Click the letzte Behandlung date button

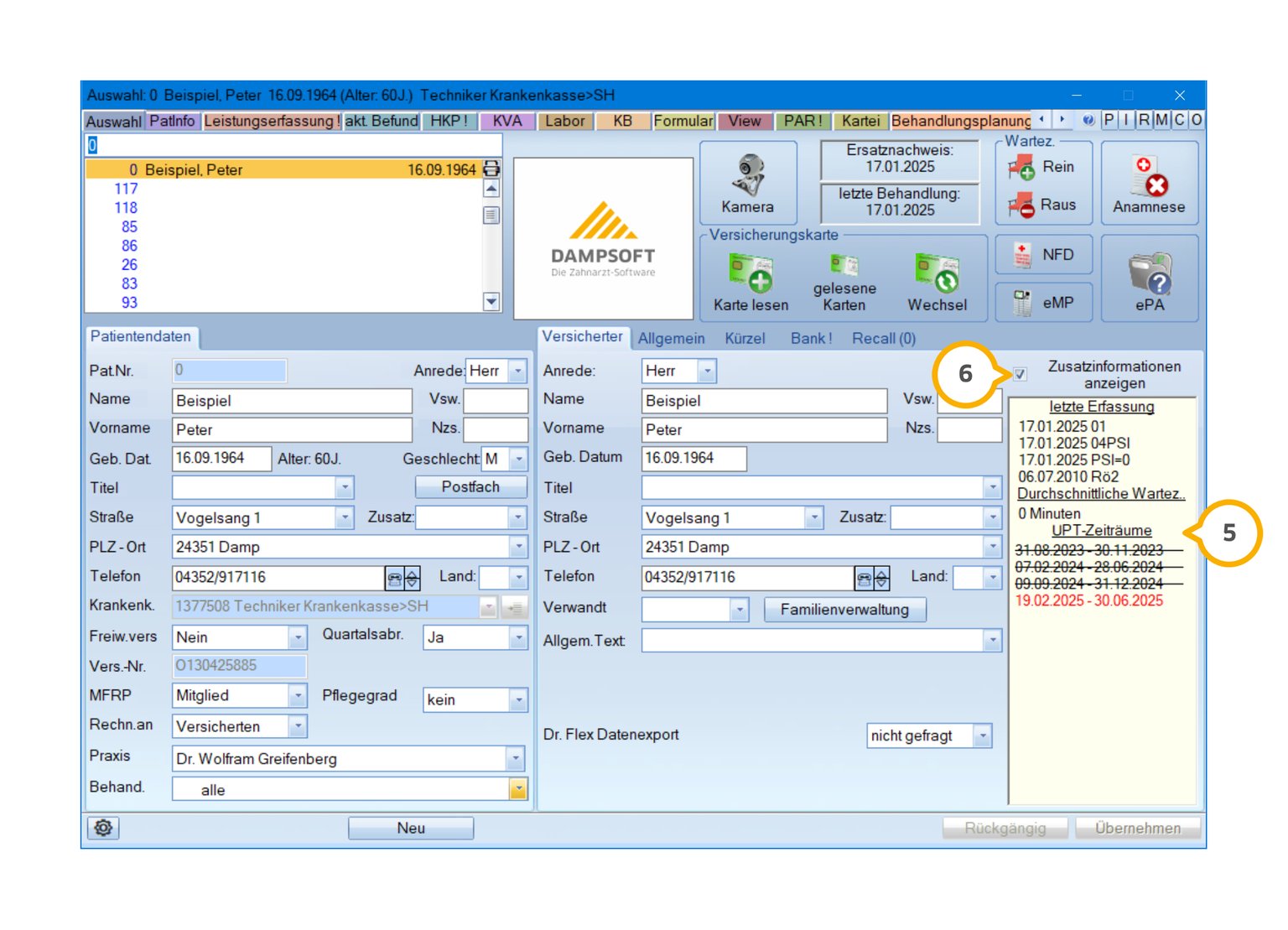tap(900, 202)
